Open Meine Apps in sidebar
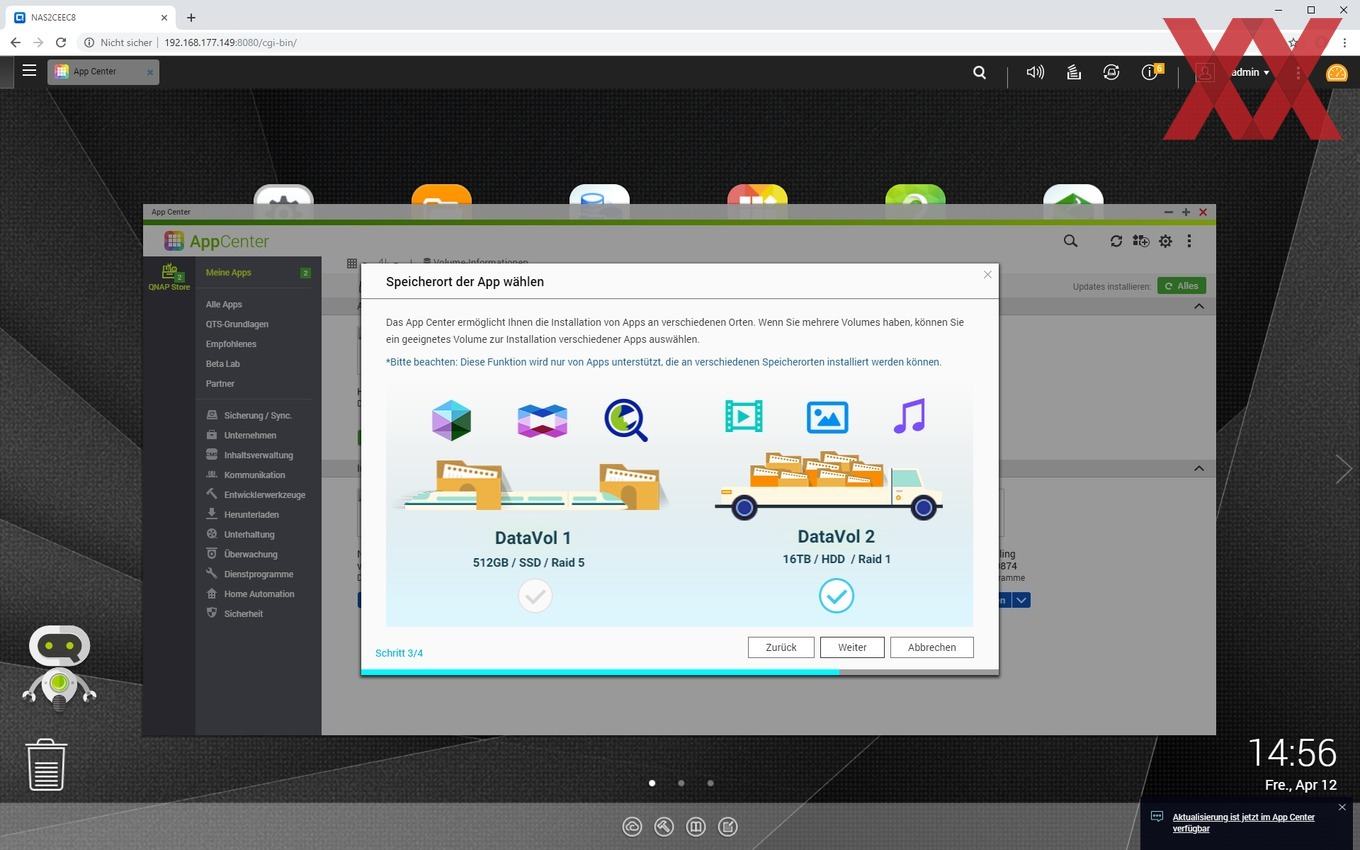Screen dimensions: 1360x850 pyautogui.click(x=258, y=272)
